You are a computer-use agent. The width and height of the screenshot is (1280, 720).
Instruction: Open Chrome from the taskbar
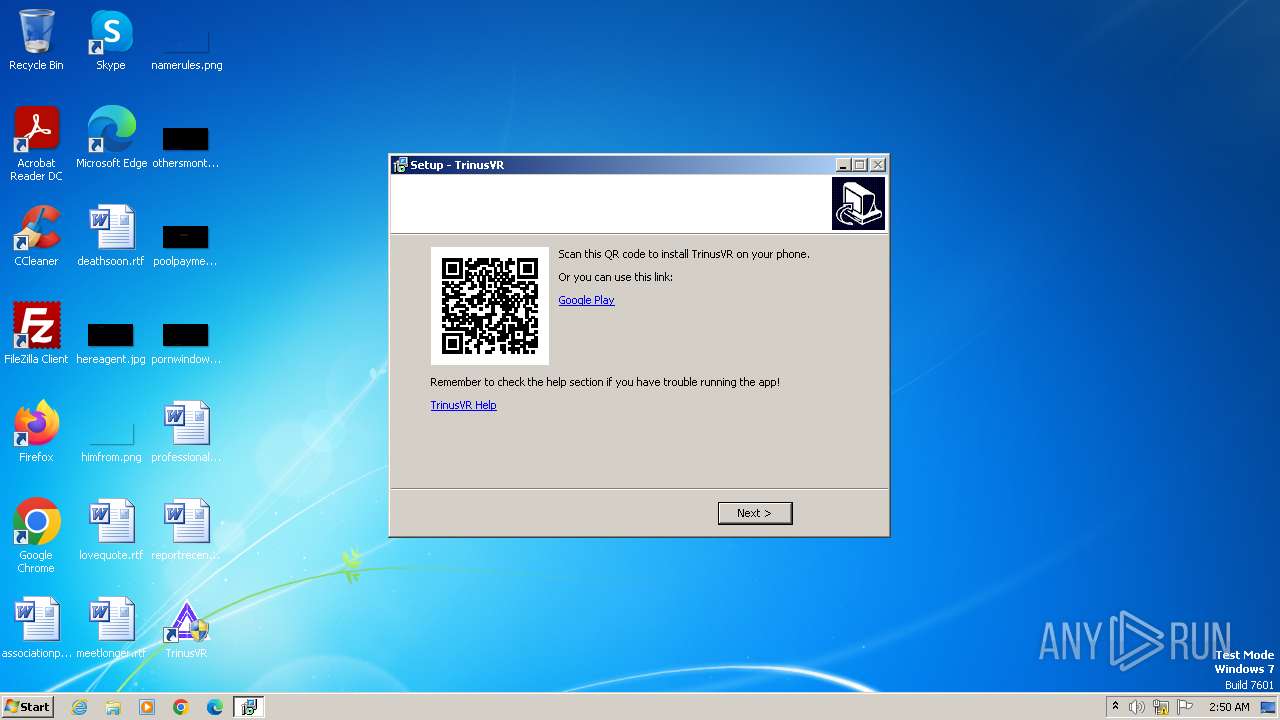pos(181,707)
